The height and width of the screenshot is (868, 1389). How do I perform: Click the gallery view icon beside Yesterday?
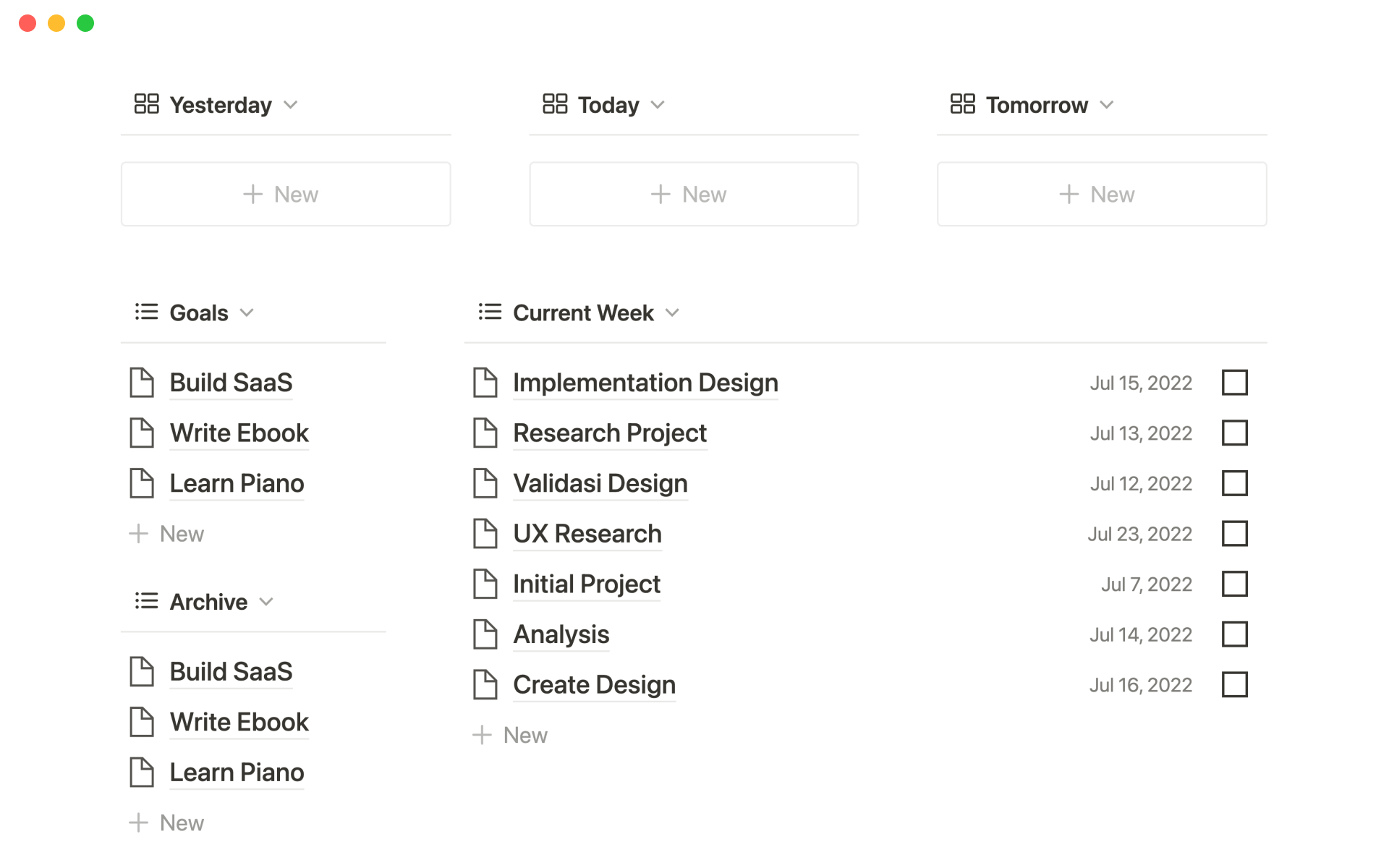(146, 104)
